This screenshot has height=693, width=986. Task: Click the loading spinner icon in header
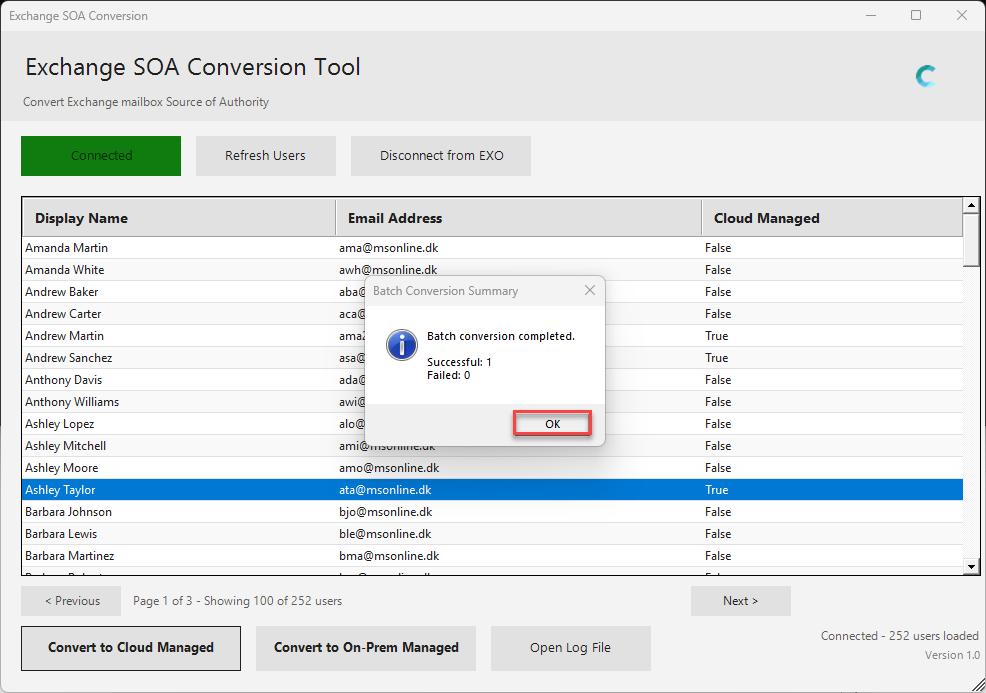pos(926,76)
